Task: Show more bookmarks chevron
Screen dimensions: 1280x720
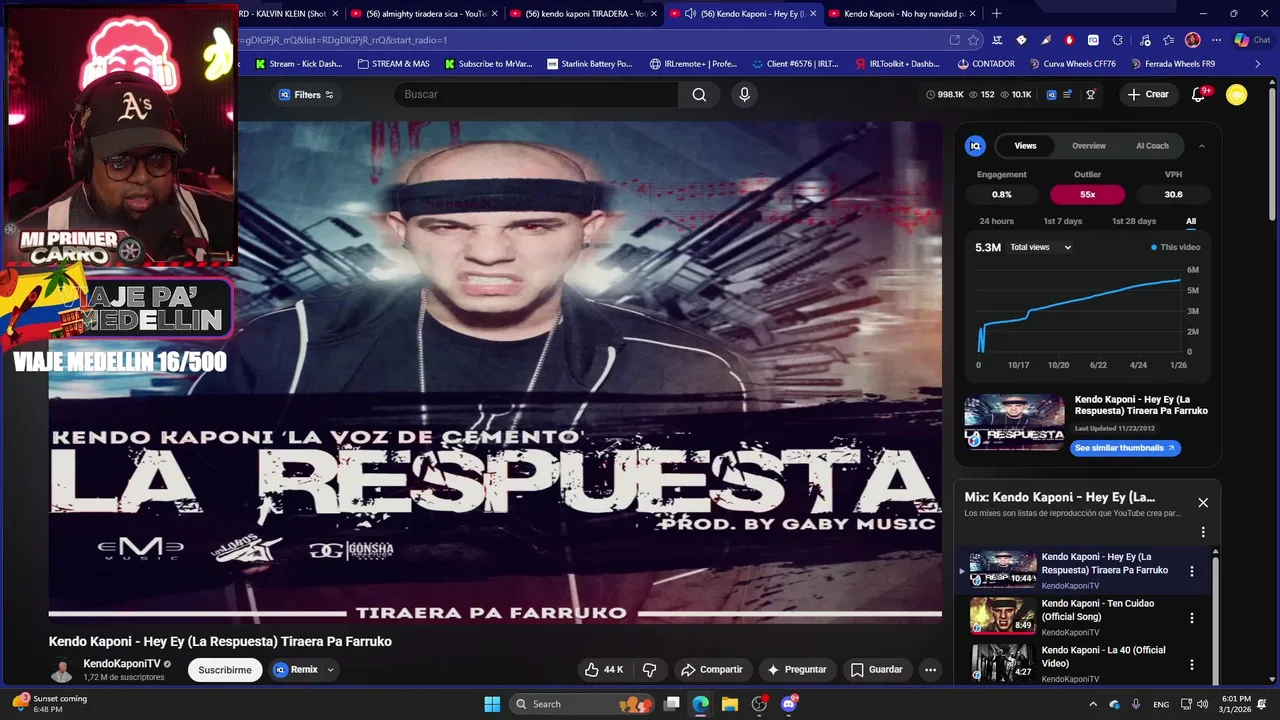Action: point(1258,64)
